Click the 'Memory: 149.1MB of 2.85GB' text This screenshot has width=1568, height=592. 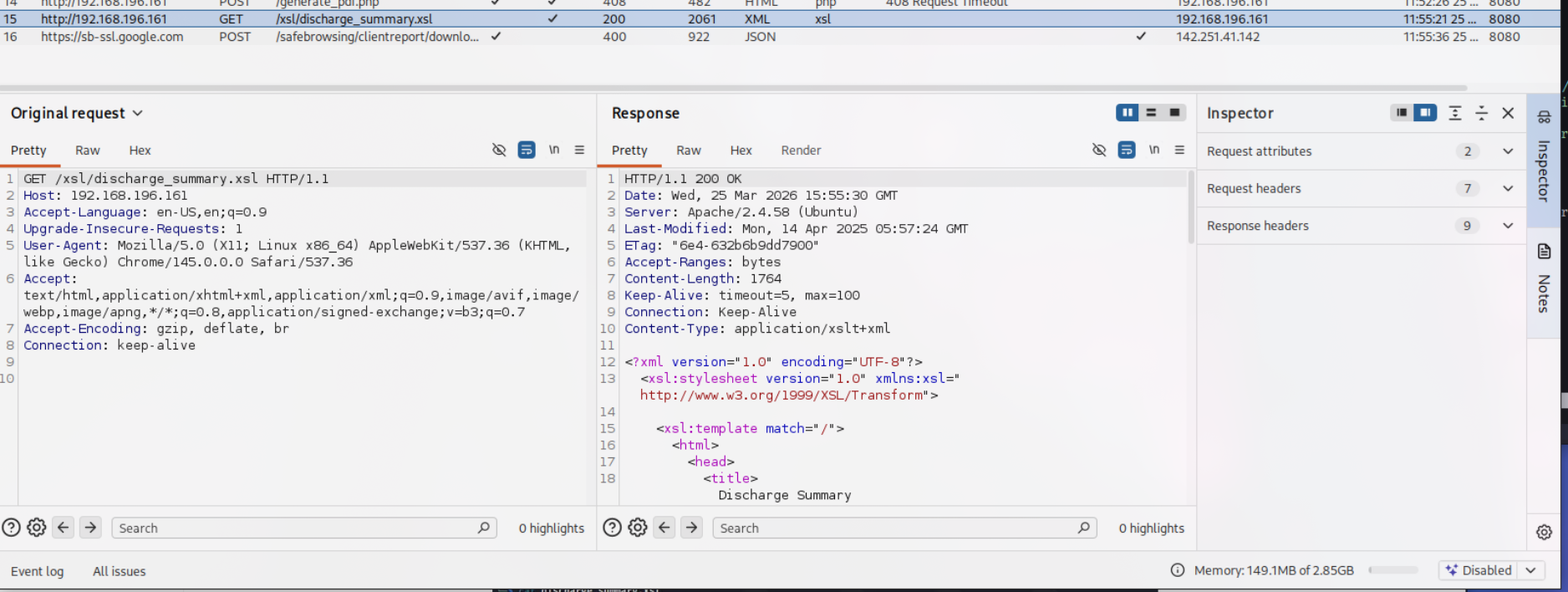pos(1274,570)
